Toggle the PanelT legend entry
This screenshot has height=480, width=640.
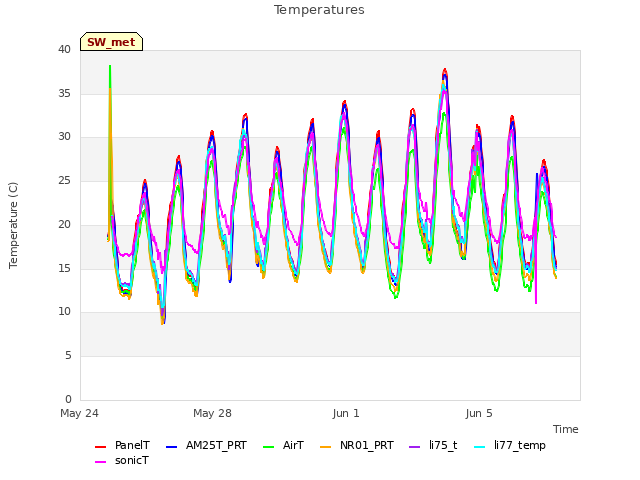(122, 445)
